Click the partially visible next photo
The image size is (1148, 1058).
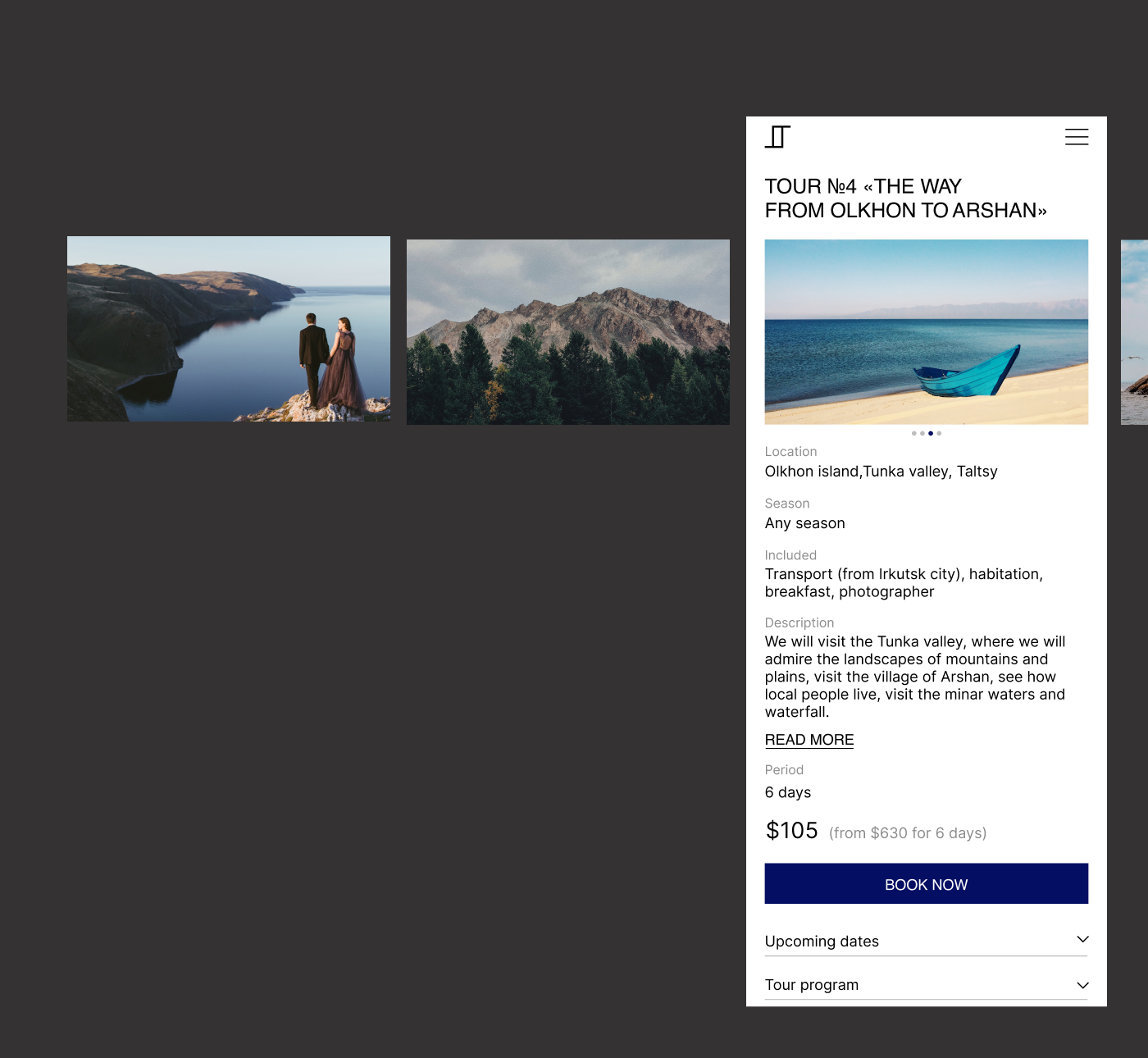tap(1134, 332)
